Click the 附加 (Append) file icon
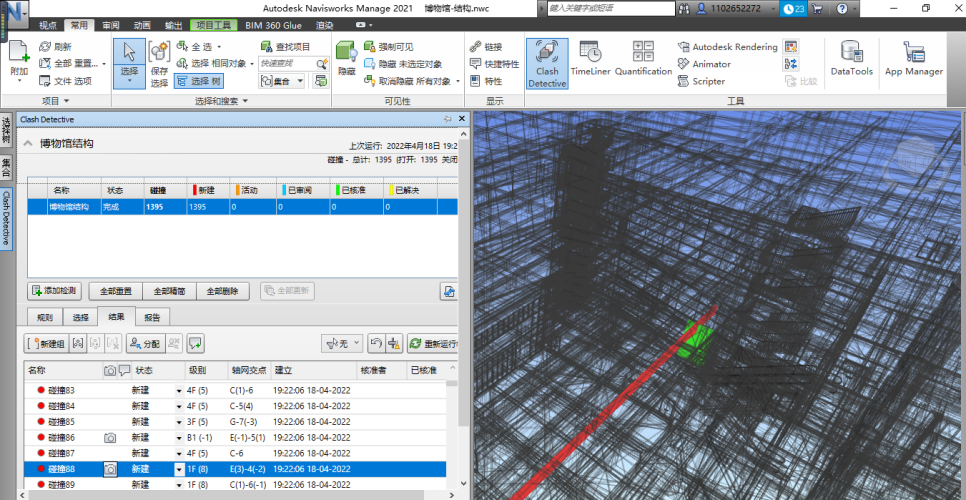Image resolution: width=966 pixels, height=500 pixels. tap(19, 52)
